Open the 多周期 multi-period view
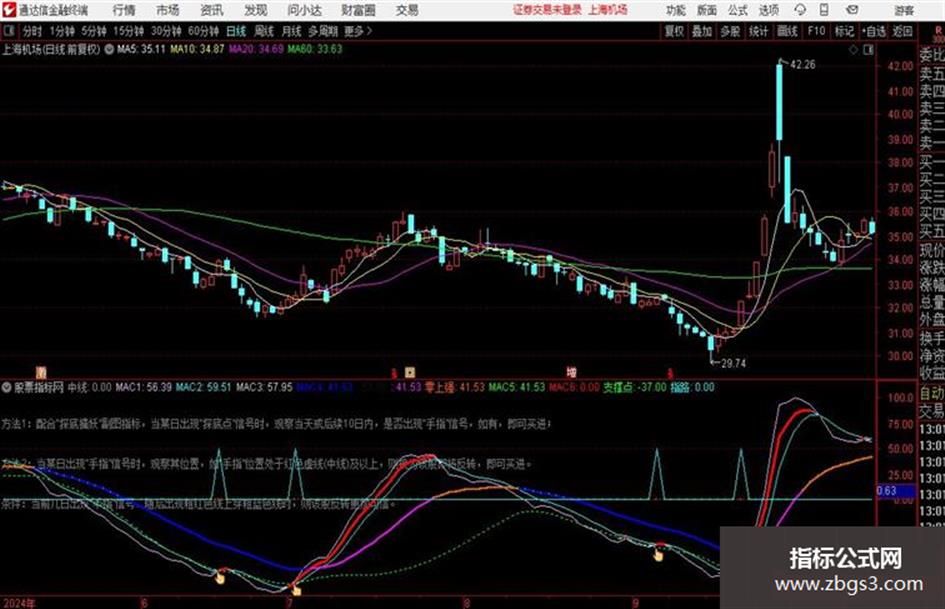Image resolution: width=945 pixels, height=609 pixels. coord(323,31)
